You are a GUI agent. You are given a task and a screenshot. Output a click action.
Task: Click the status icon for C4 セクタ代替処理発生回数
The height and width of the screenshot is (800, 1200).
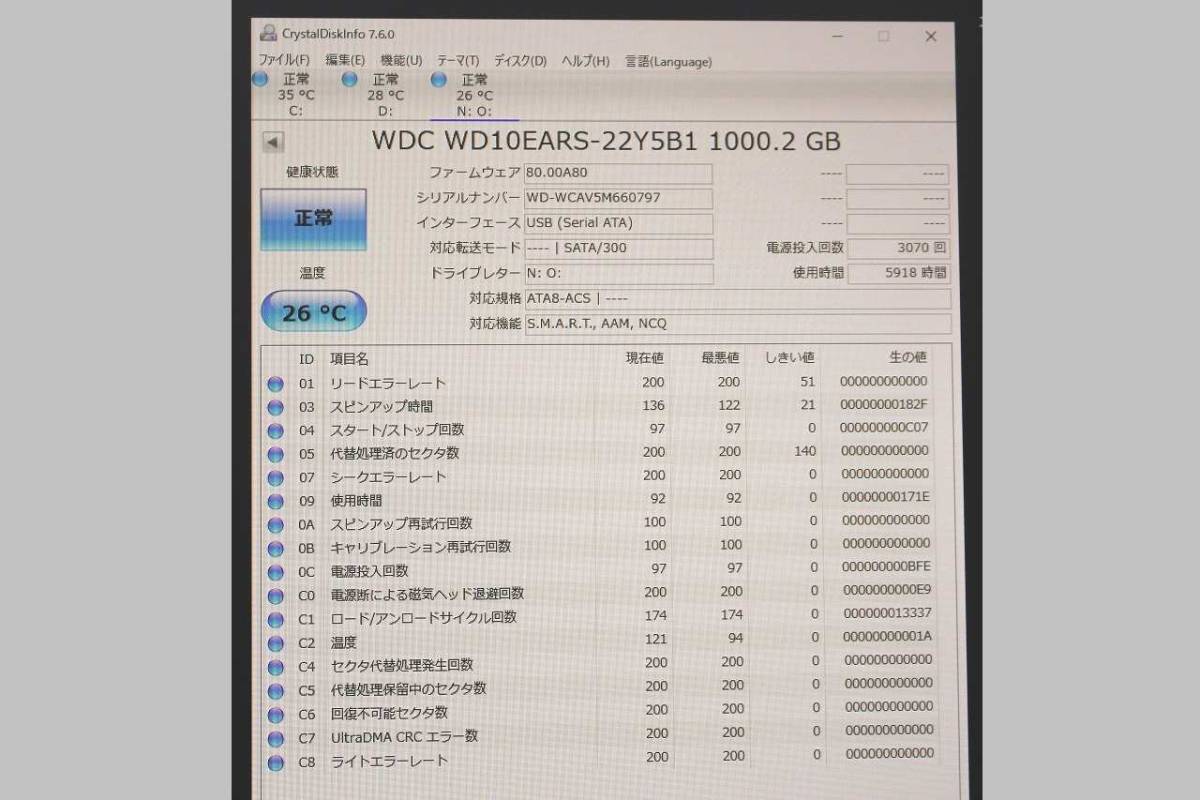click(275, 667)
